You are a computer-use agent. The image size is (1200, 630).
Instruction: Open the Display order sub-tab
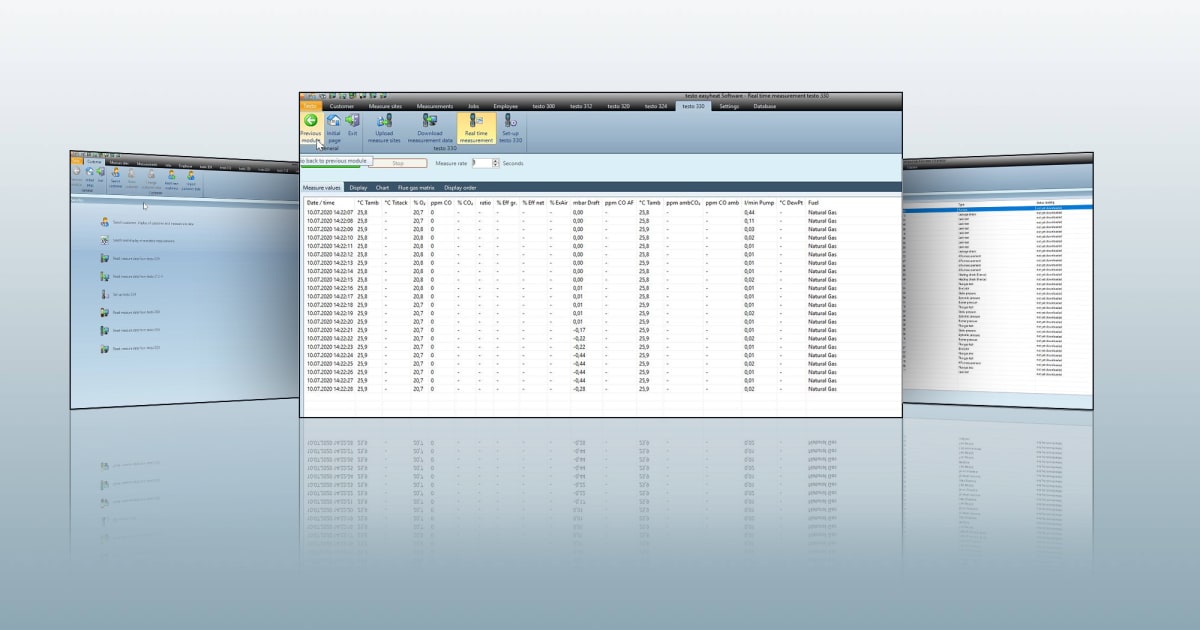(x=460, y=187)
